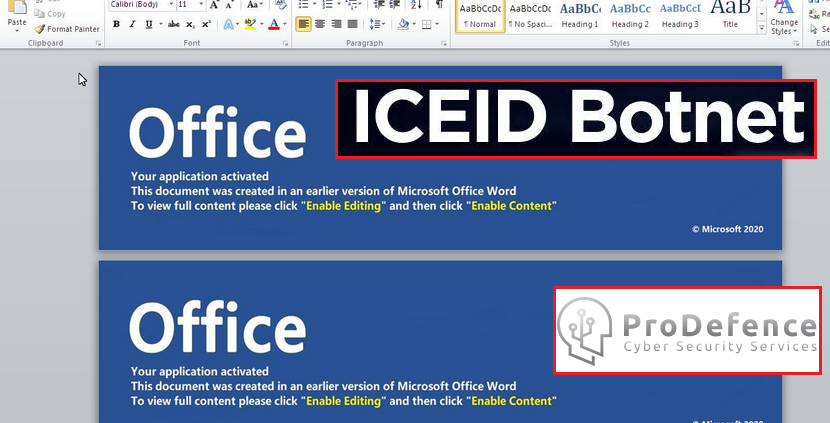
Task: Apply Text Effects to selection
Action: click(229, 24)
